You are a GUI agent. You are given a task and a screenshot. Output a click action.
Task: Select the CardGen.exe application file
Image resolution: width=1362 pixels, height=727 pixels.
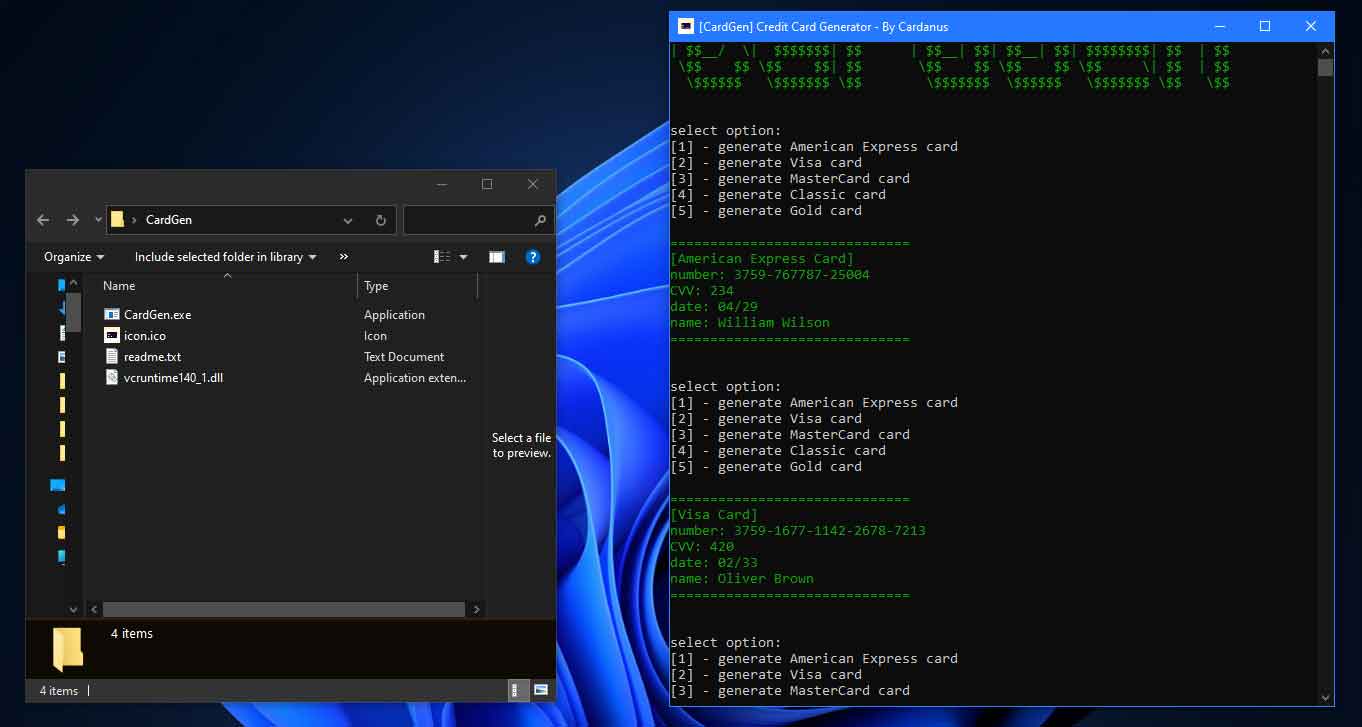click(x=157, y=315)
